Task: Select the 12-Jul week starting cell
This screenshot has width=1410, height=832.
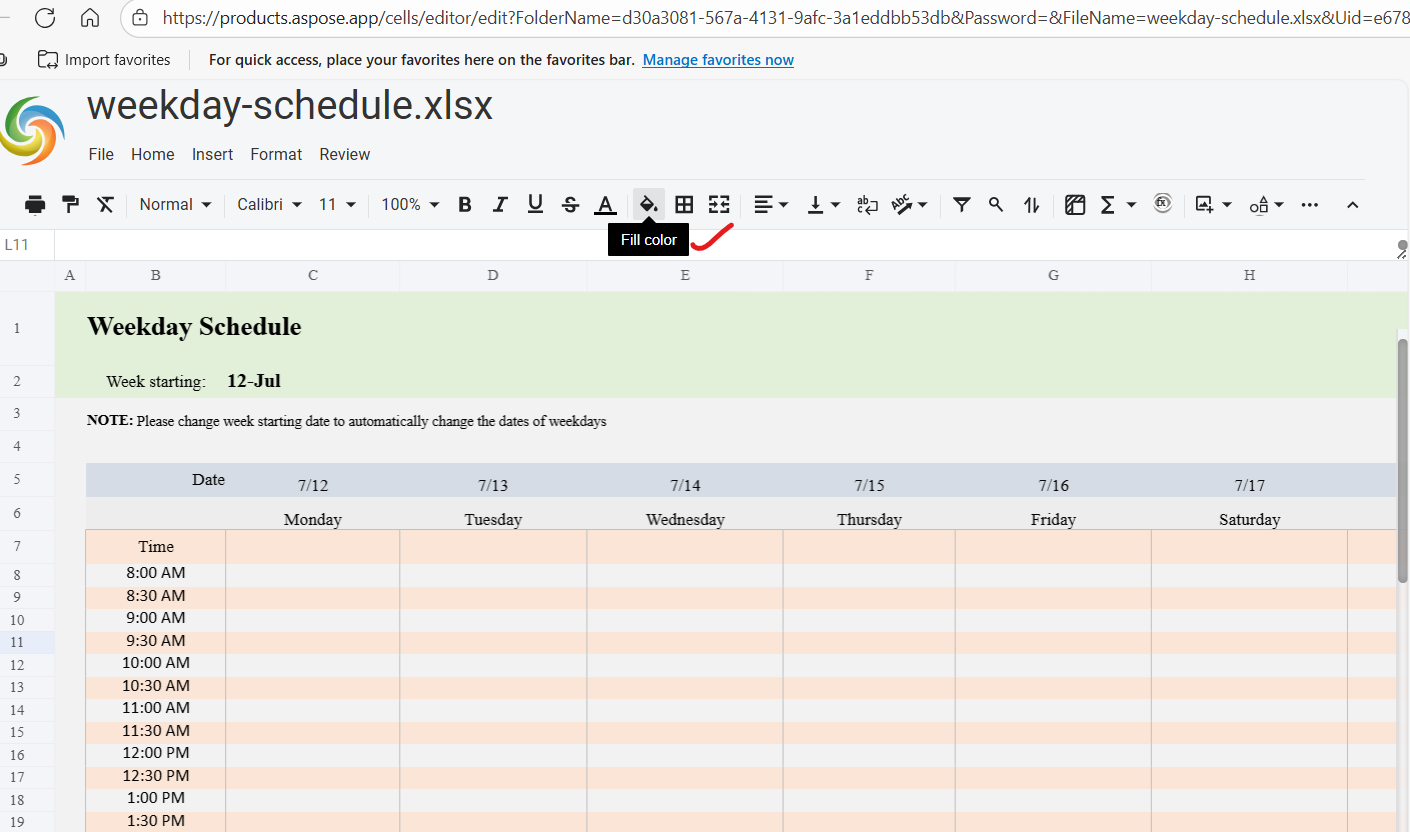Action: coord(254,381)
